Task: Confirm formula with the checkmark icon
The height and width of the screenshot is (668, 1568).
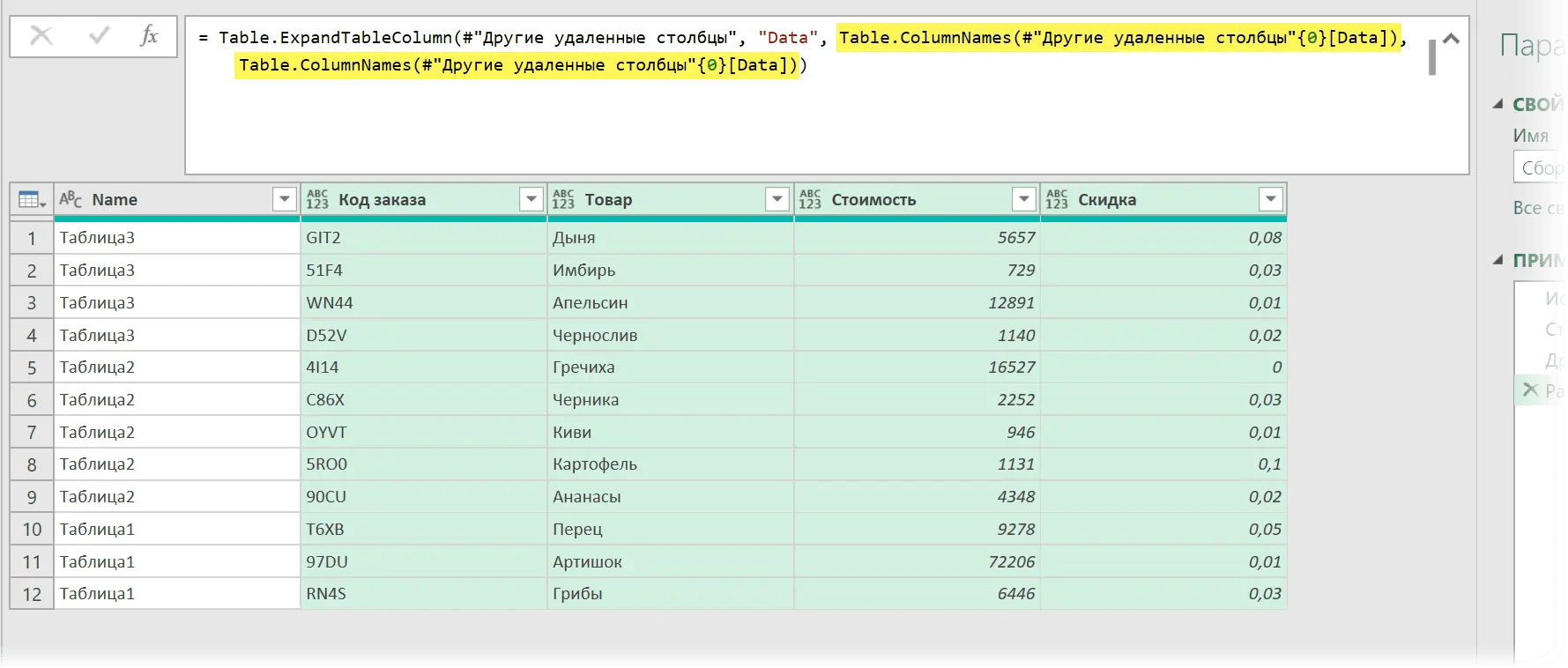Action: [x=99, y=36]
